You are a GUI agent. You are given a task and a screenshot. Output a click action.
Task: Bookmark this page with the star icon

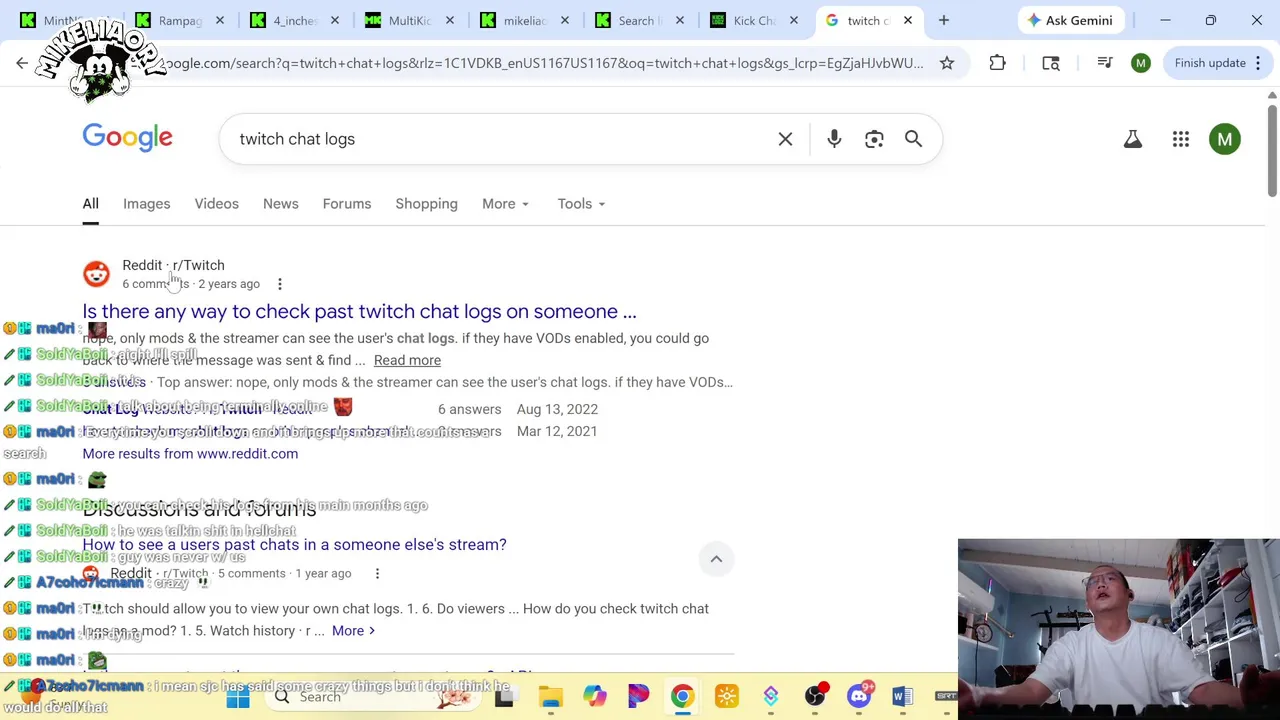coord(946,63)
